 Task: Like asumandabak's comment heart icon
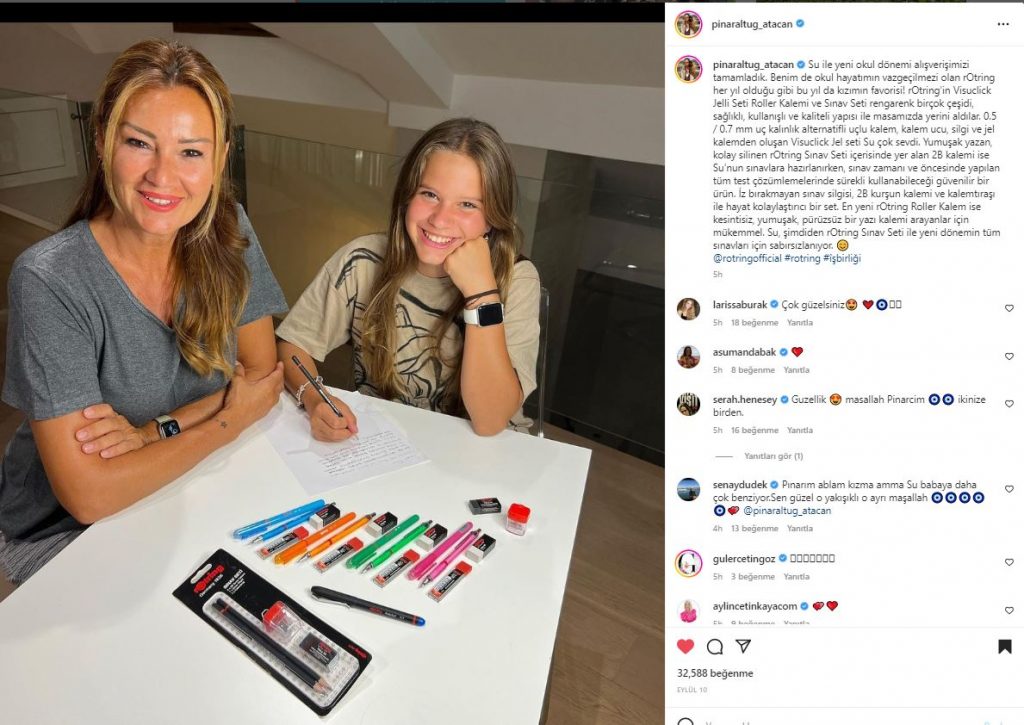1009,356
